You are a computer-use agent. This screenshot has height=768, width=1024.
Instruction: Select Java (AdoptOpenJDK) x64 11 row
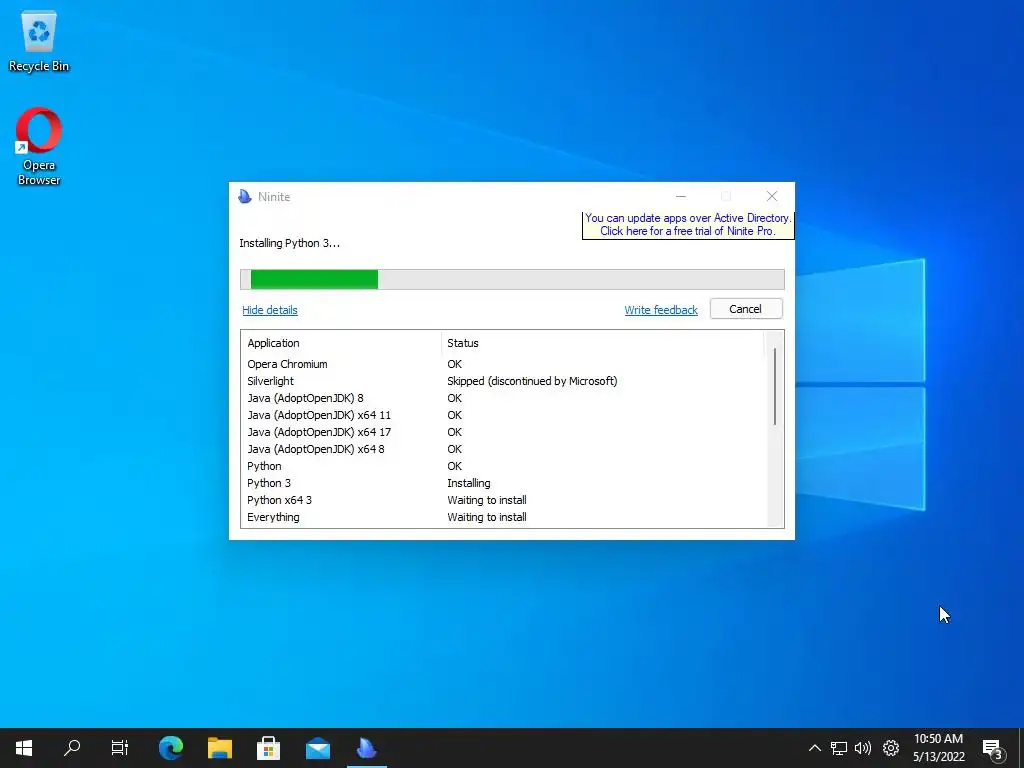click(503, 415)
